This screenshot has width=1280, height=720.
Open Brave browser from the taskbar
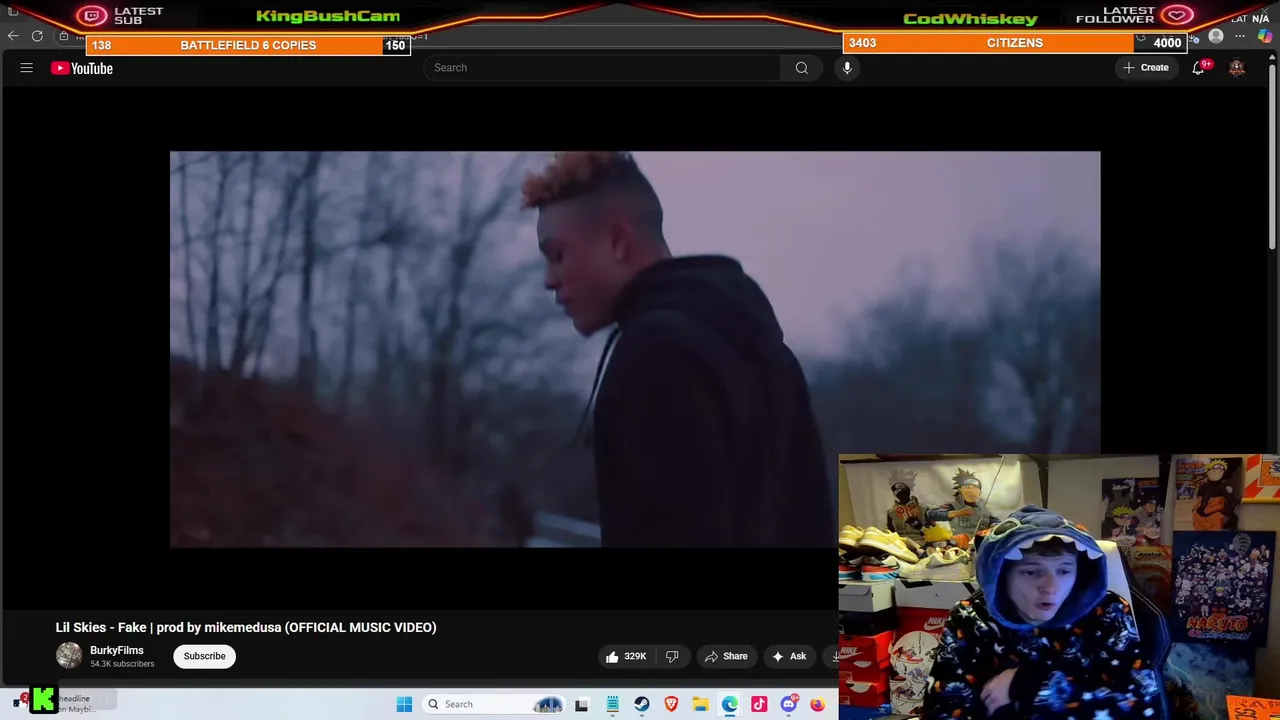coord(671,704)
